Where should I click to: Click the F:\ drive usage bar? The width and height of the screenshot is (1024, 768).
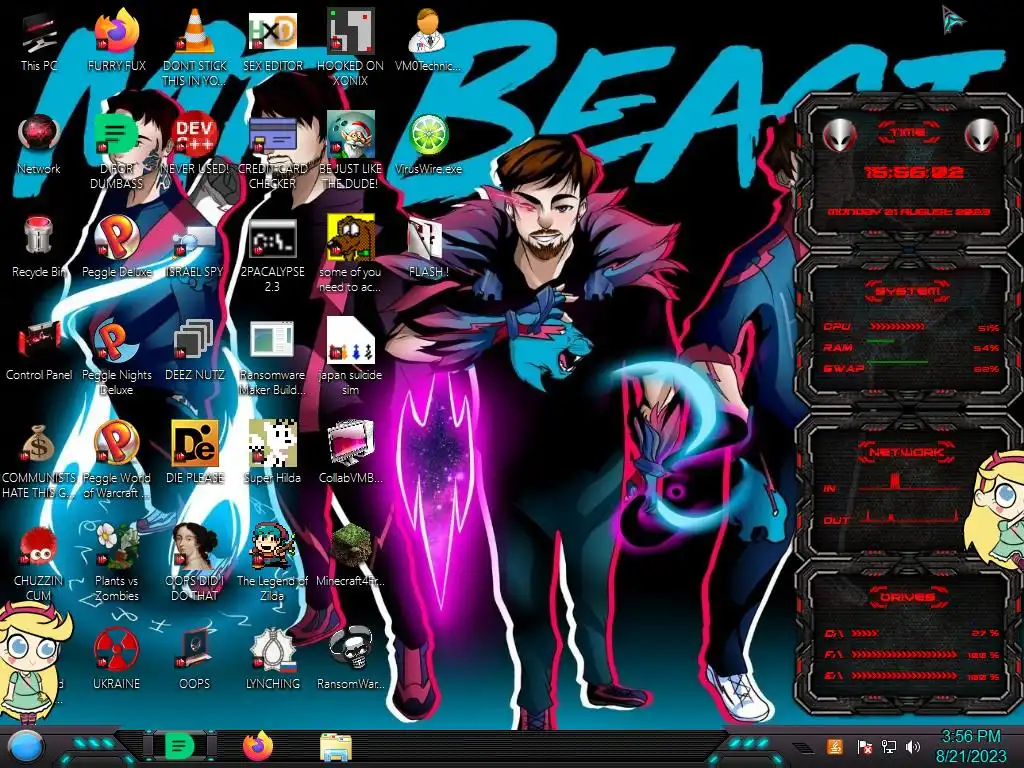click(x=904, y=654)
